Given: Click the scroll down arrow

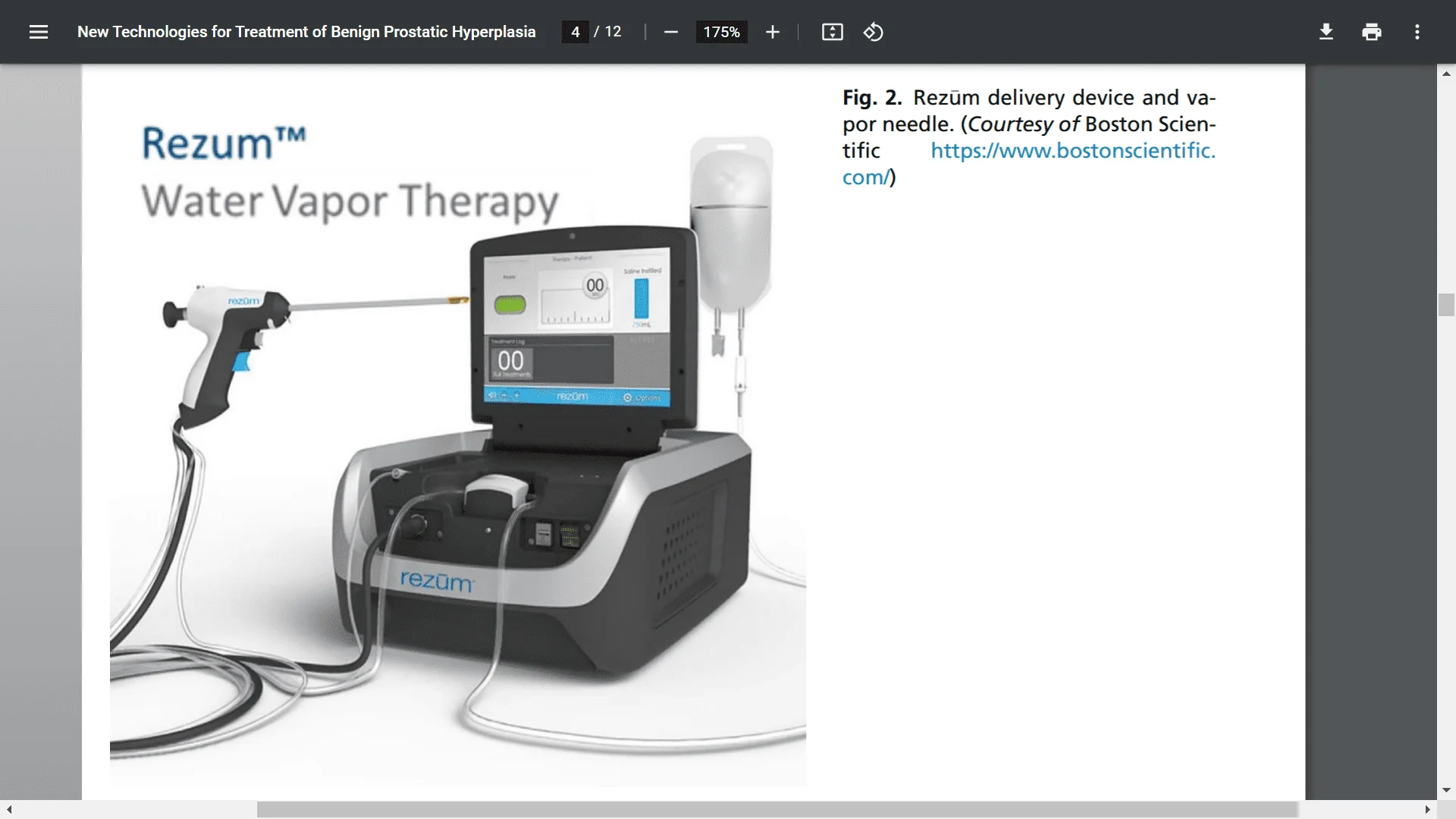Looking at the screenshot, I should click(x=1446, y=790).
